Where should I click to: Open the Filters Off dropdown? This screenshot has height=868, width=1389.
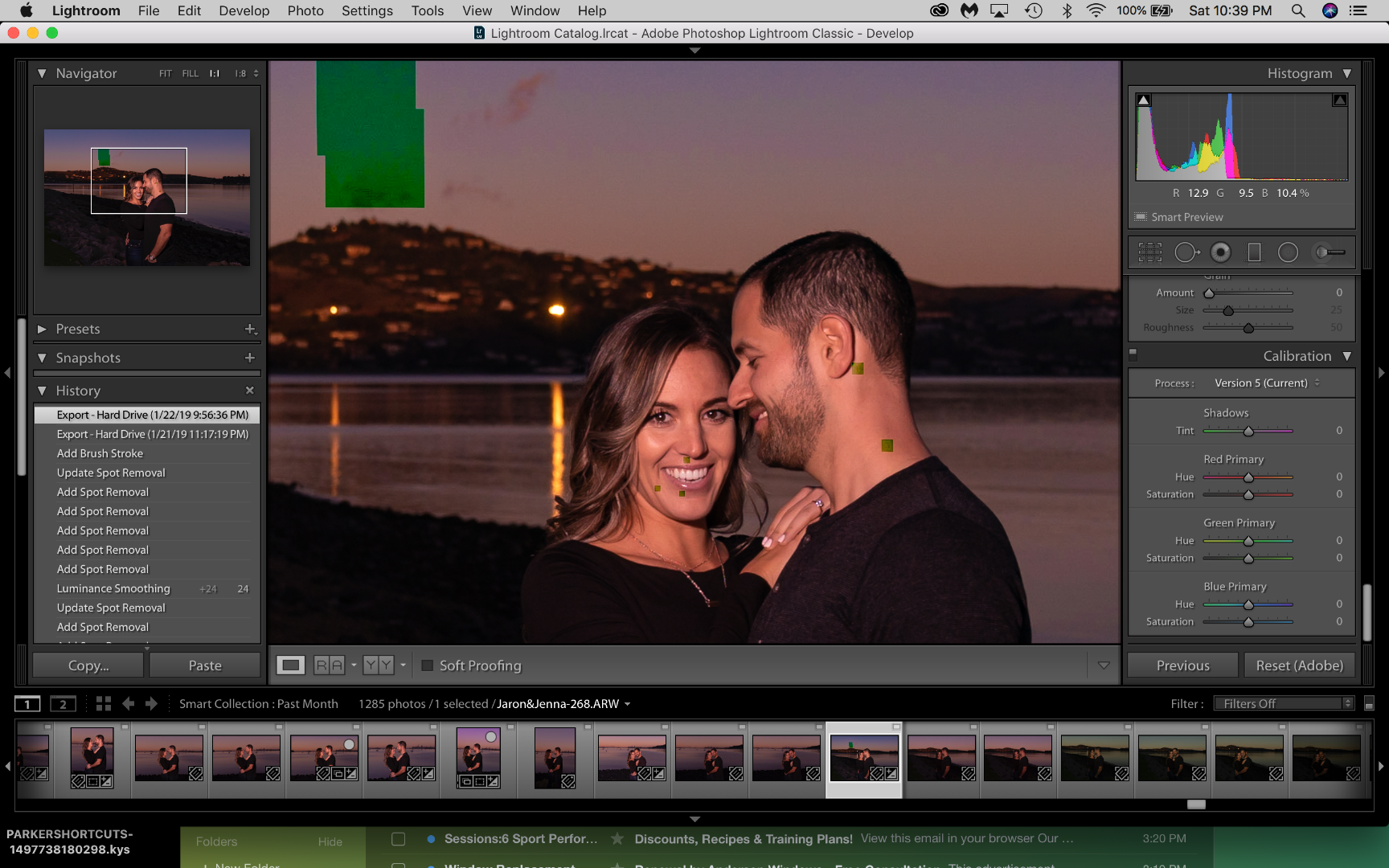(1284, 704)
